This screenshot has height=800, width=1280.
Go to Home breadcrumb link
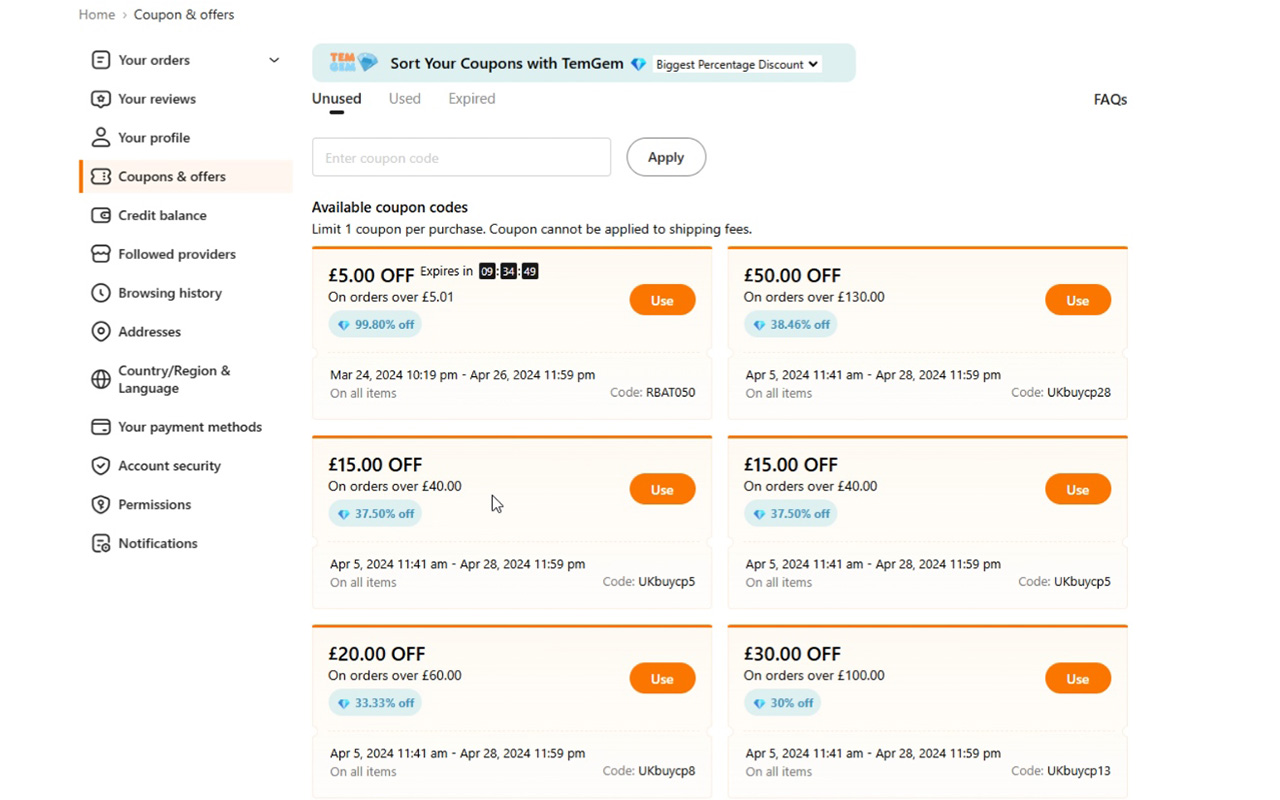[x=97, y=14]
